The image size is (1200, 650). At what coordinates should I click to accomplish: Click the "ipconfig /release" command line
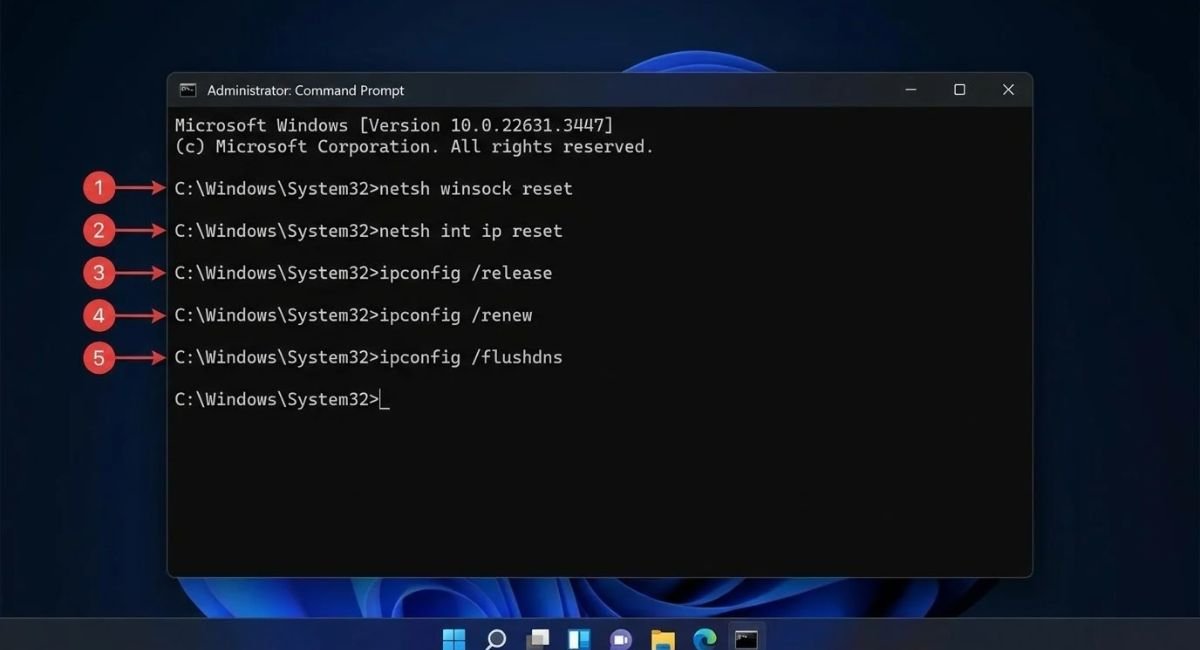pyautogui.click(x=364, y=273)
